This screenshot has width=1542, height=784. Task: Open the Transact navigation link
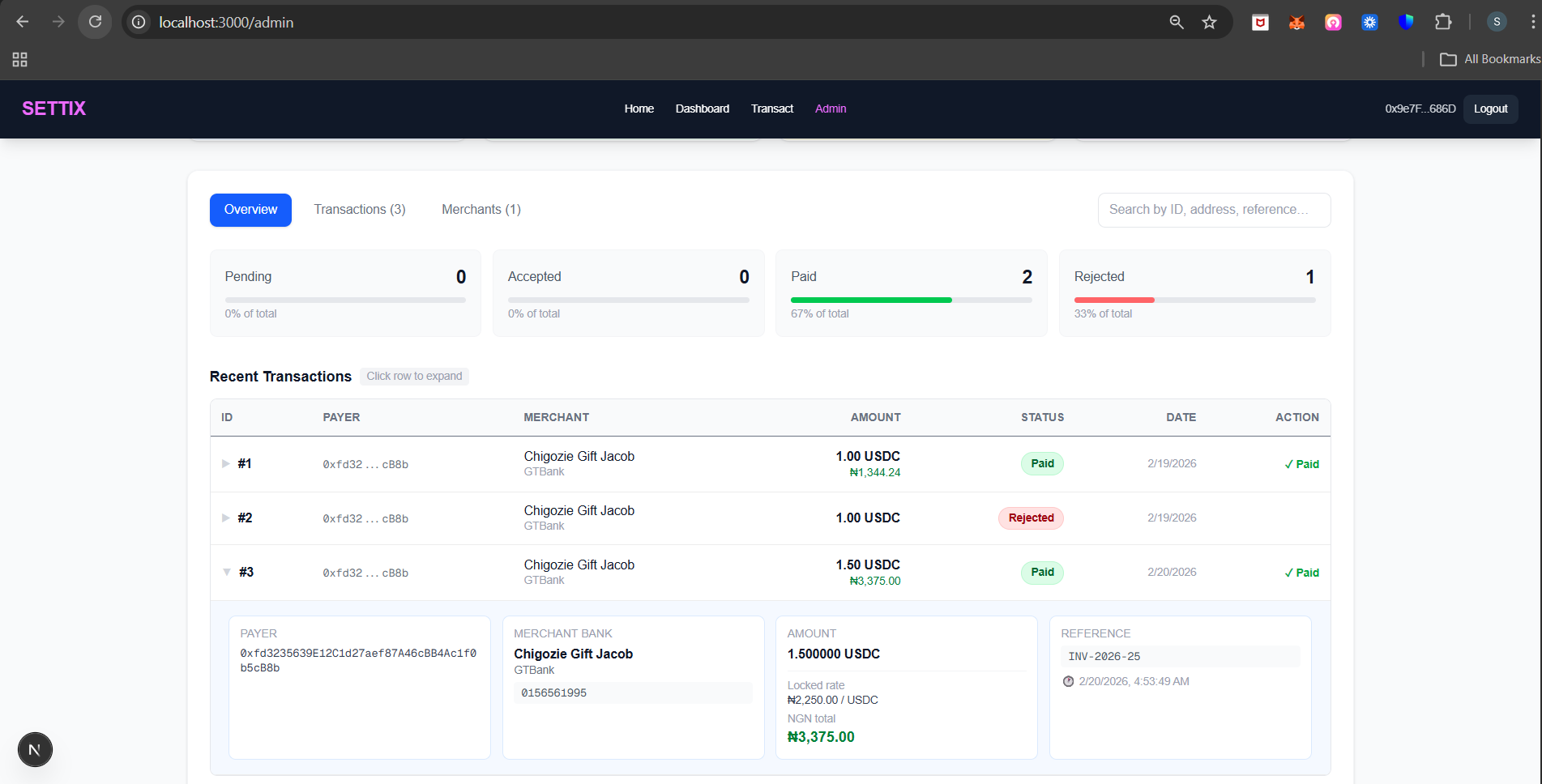(771, 109)
